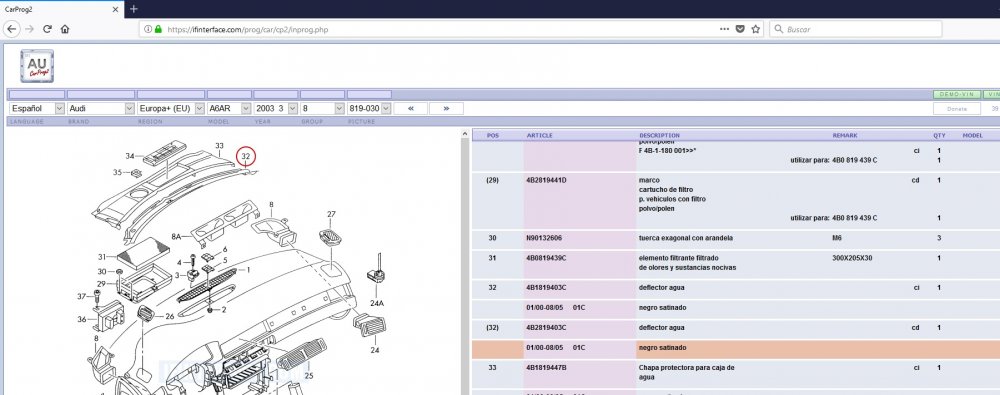
Task: Open the 2003 year dropdown
Action: pos(276,108)
